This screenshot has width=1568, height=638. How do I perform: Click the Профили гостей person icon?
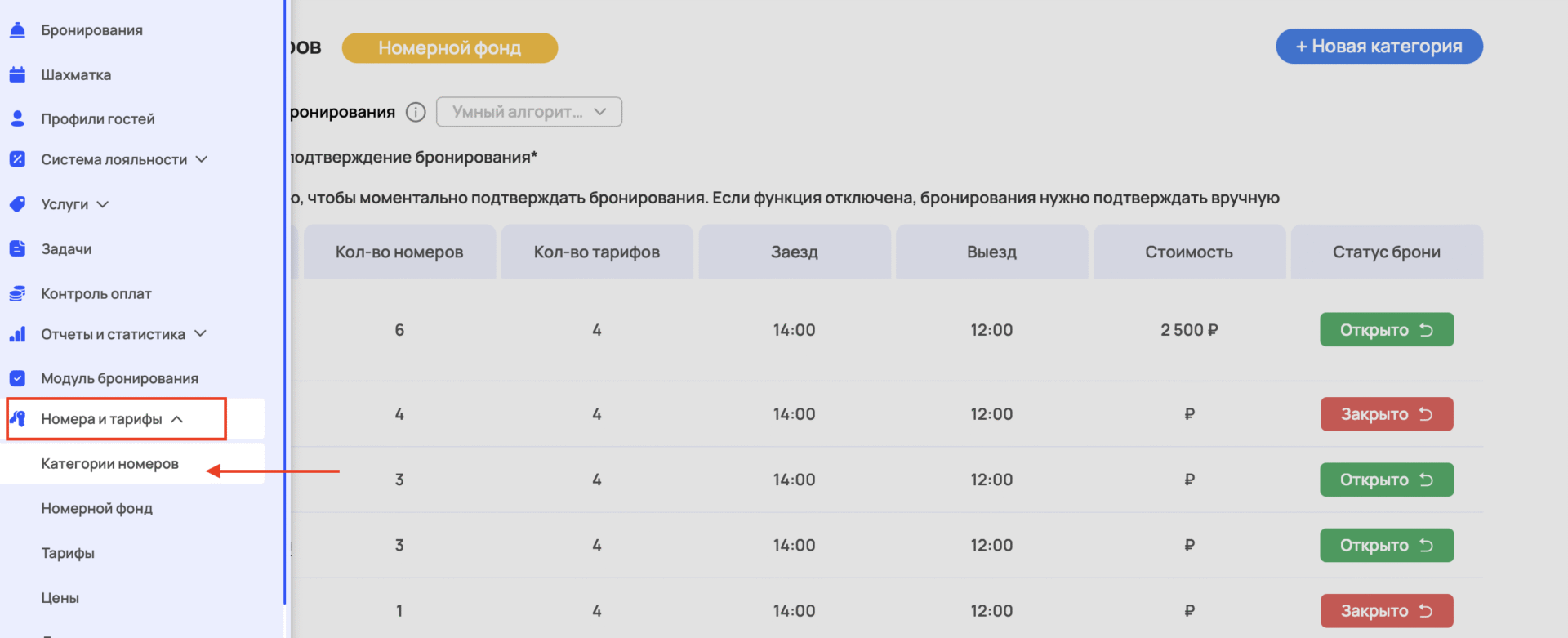tap(17, 118)
